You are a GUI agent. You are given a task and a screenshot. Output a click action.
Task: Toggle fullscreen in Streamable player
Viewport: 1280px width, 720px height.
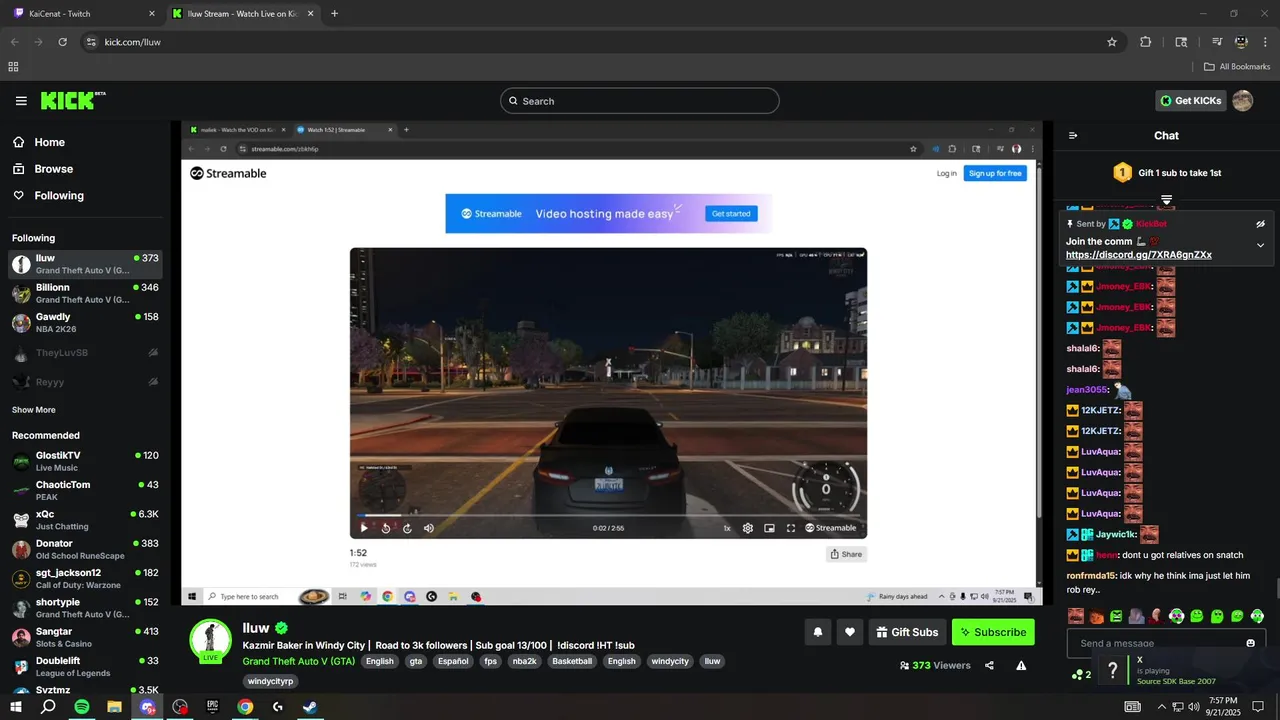(791, 528)
